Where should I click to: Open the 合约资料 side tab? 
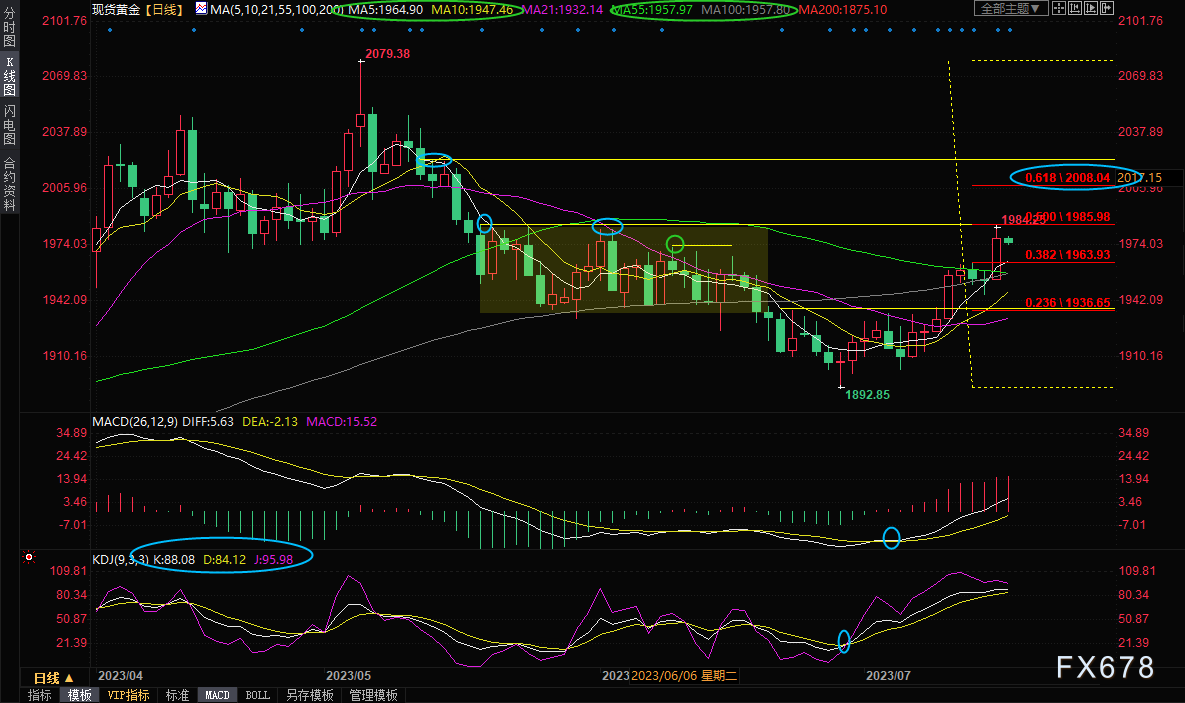coord(9,183)
